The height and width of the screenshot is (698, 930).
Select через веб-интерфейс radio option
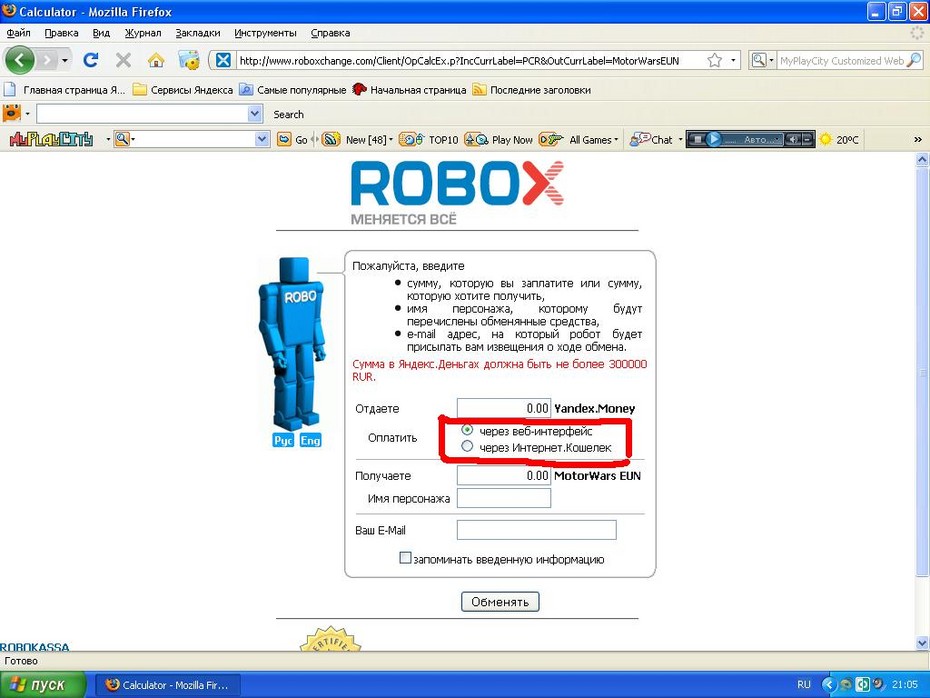(x=467, y=429)
